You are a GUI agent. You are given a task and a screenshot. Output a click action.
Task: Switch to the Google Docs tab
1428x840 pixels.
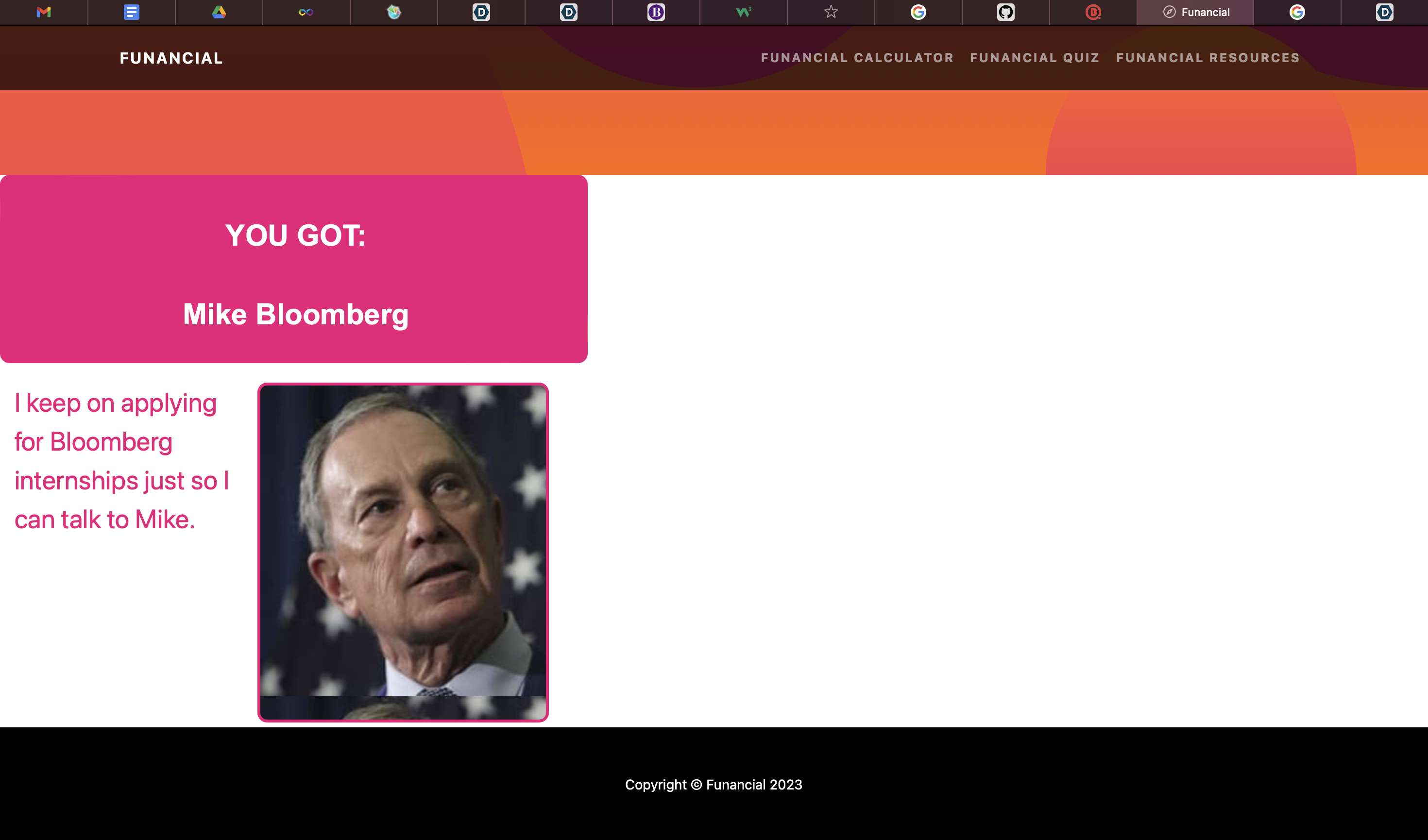click(x=131, y=12)
